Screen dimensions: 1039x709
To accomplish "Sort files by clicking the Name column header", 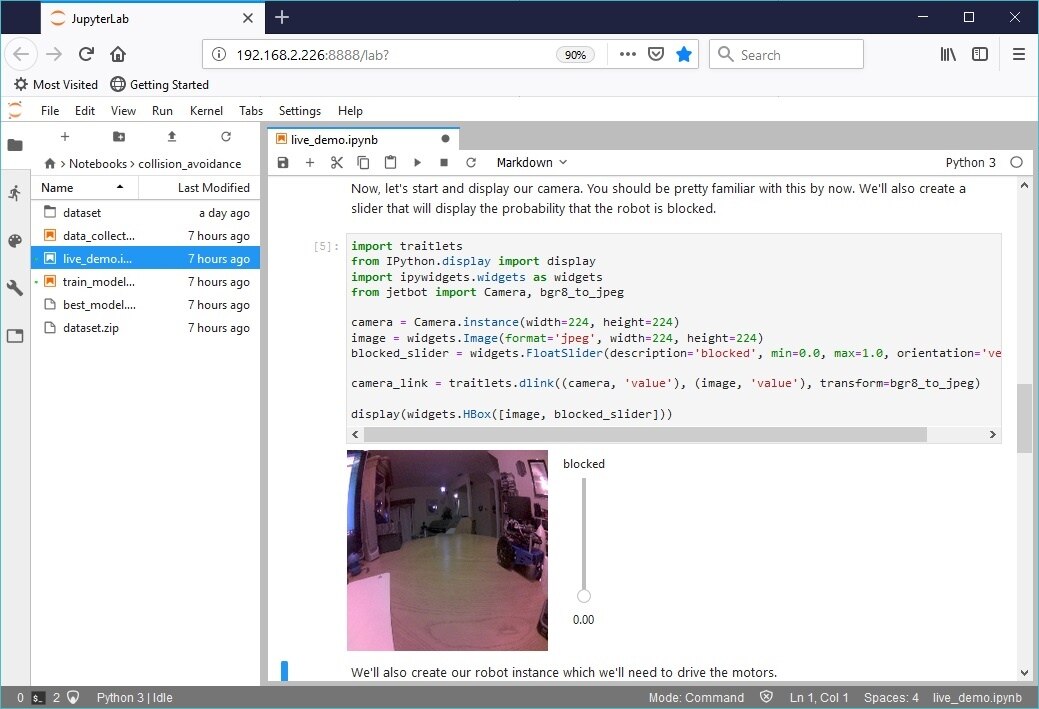I will [x=58, y=187].
